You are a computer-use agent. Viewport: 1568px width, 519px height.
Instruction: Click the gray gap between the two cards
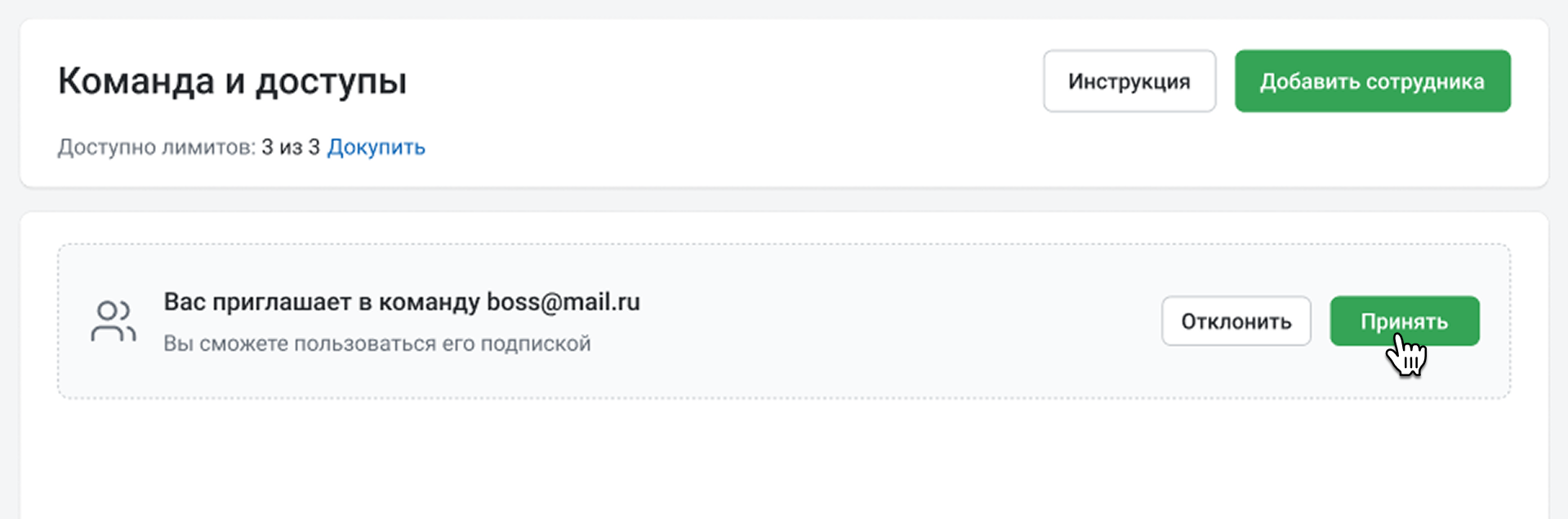[x=784, y=200]
